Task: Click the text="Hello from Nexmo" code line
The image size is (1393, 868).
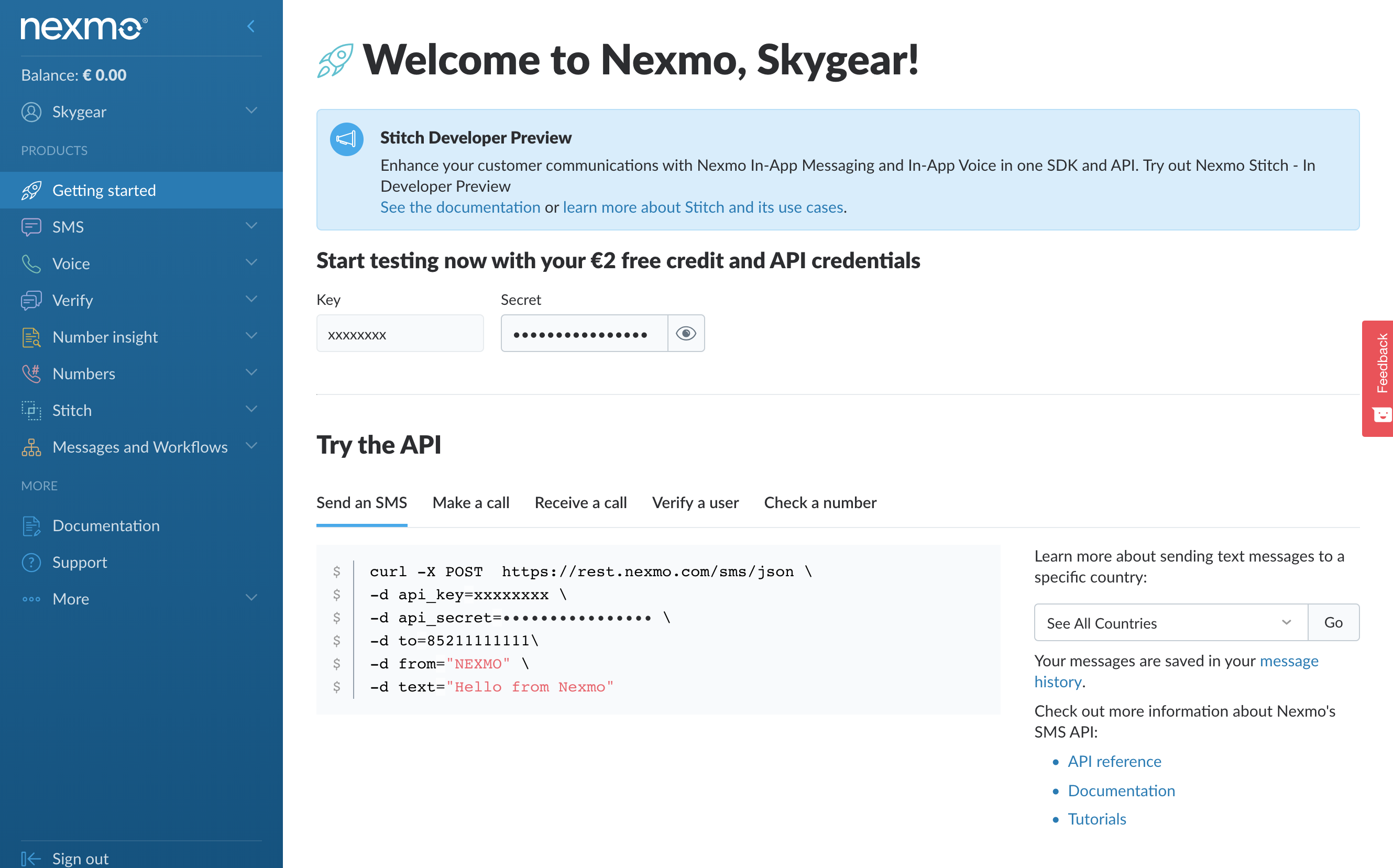Action: [492, 687]
